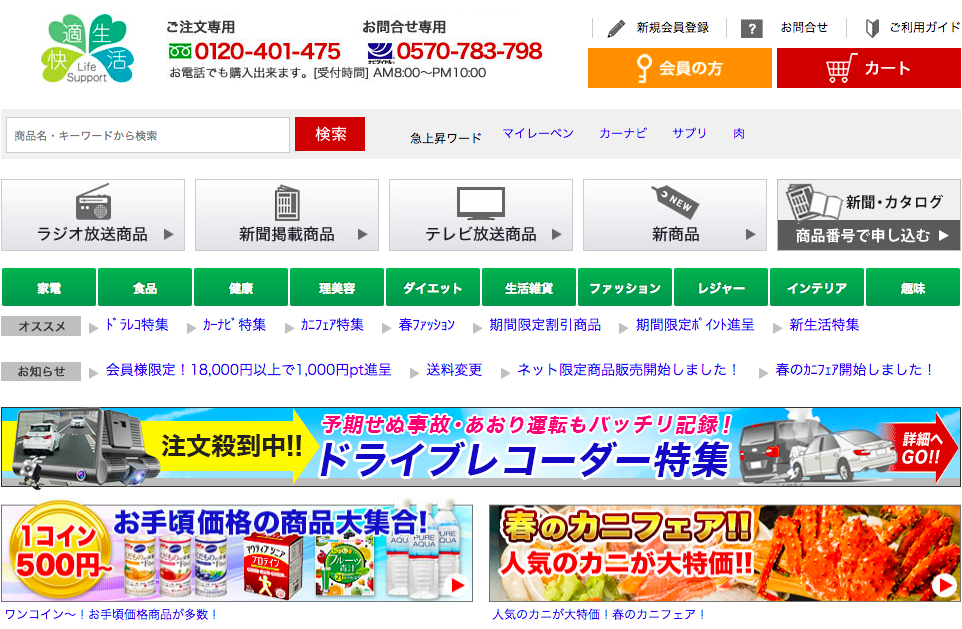Click the beginner mark icon for ご利用ガイド
962x629 pixels.
coord(872,28)
